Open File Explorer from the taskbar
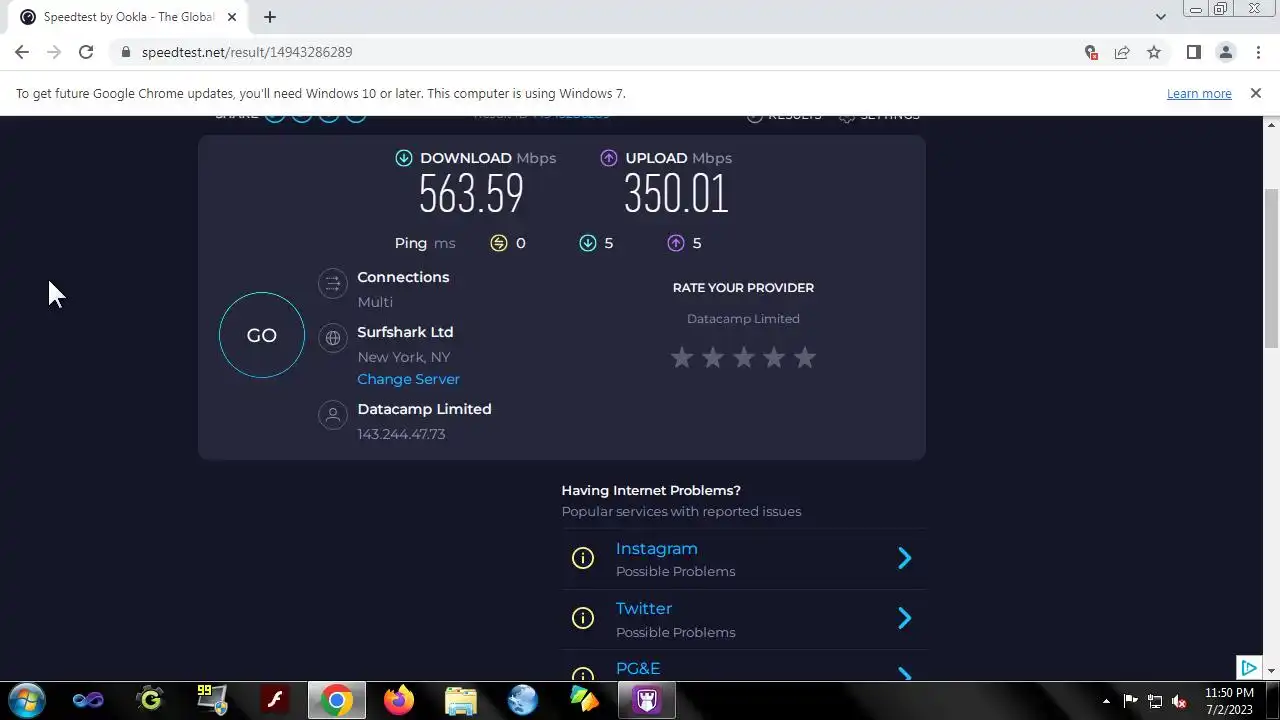 460,700
